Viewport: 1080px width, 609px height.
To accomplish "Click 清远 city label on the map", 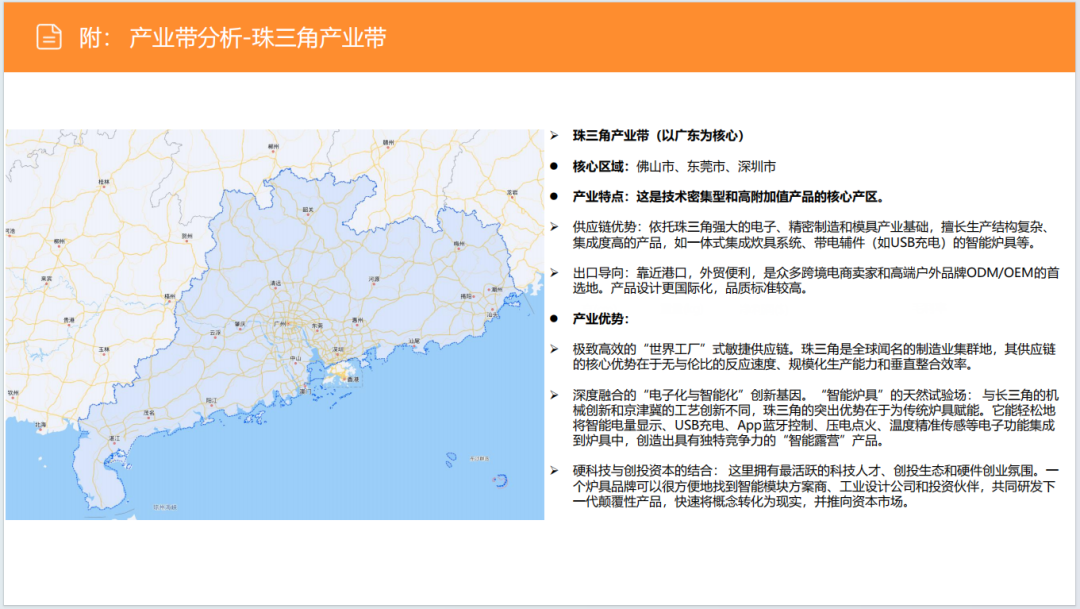I will click(276, 283).
